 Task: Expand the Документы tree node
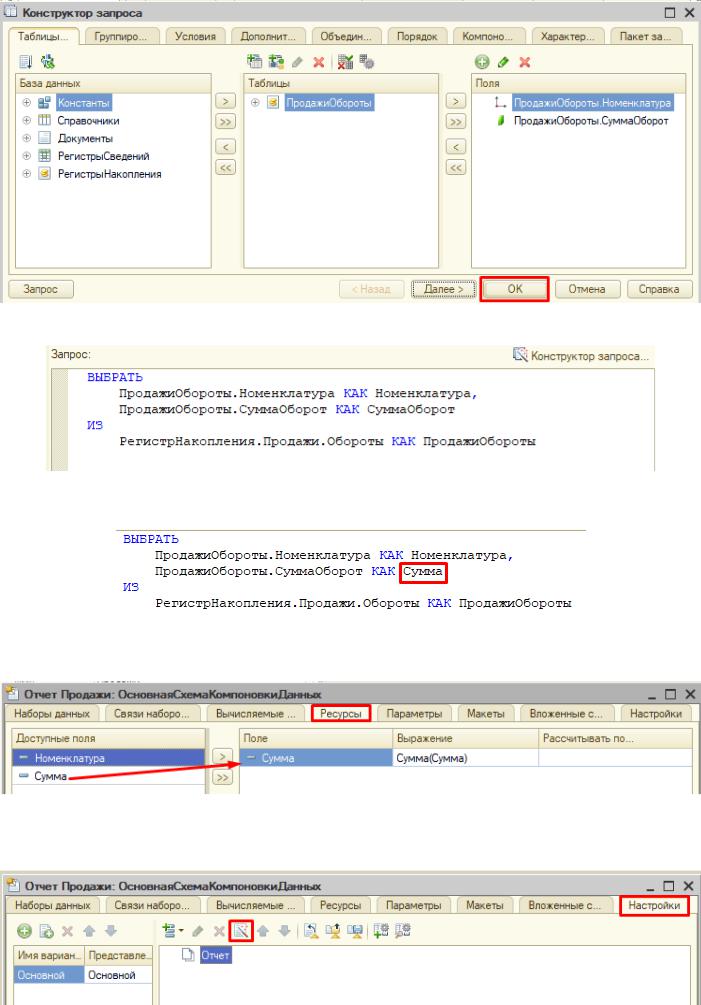(x=26, y=138)
